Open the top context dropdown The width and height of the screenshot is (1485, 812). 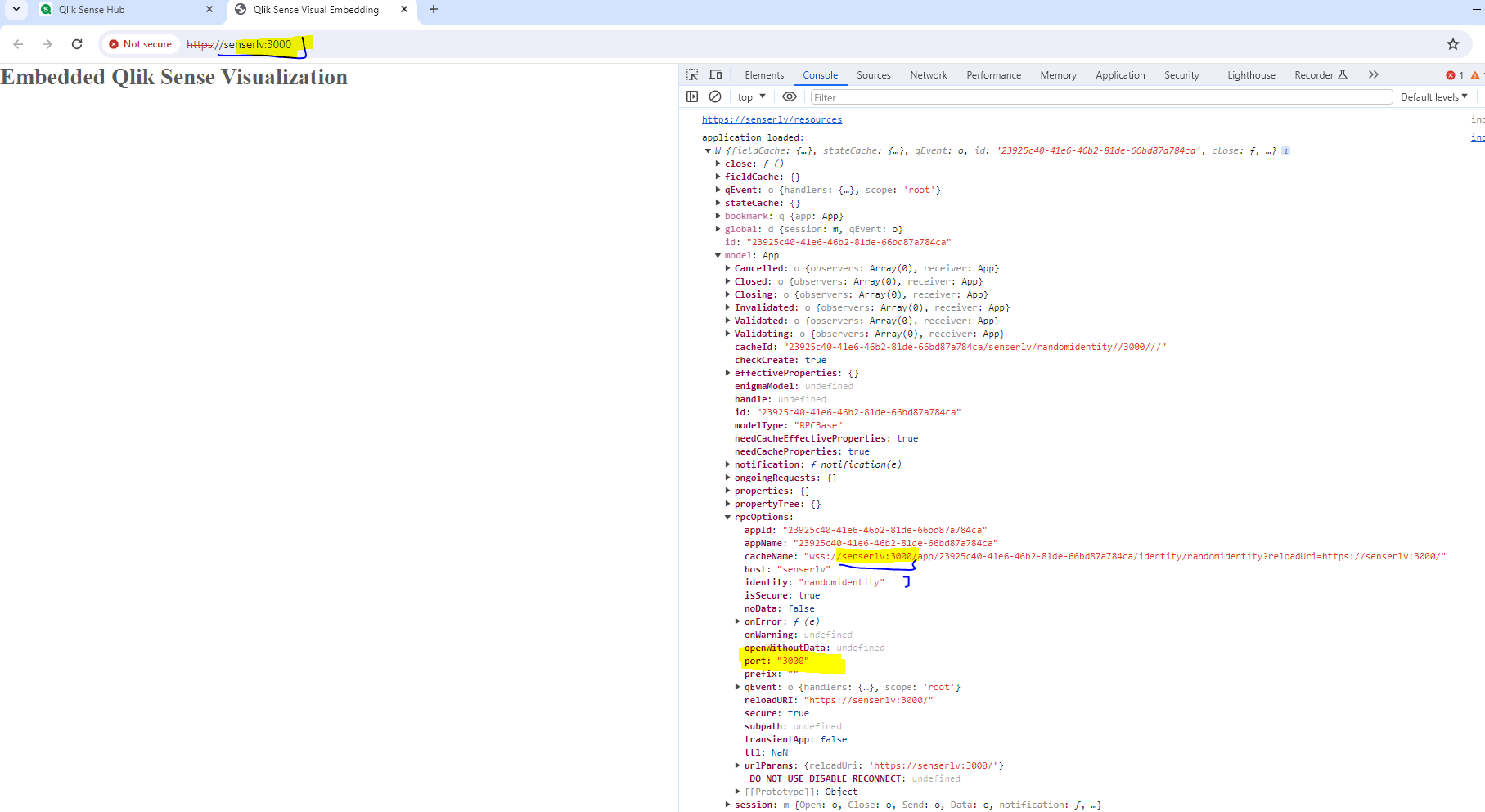(751, 97)
